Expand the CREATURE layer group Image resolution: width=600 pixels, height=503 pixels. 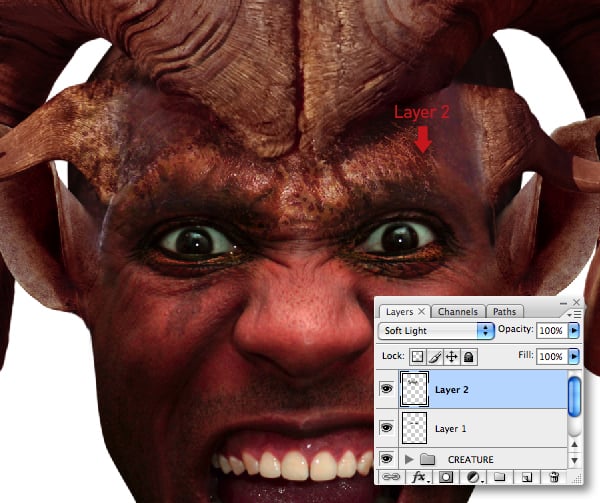[x=409, y=459]
